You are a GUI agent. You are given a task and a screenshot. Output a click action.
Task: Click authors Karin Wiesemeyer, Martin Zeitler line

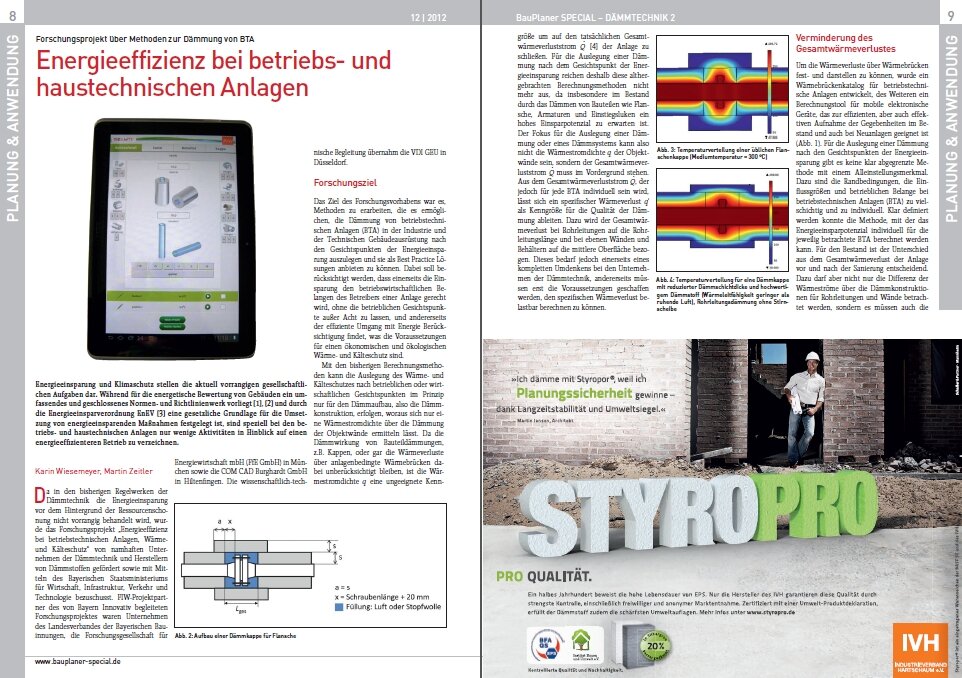(x=94, y=471)
